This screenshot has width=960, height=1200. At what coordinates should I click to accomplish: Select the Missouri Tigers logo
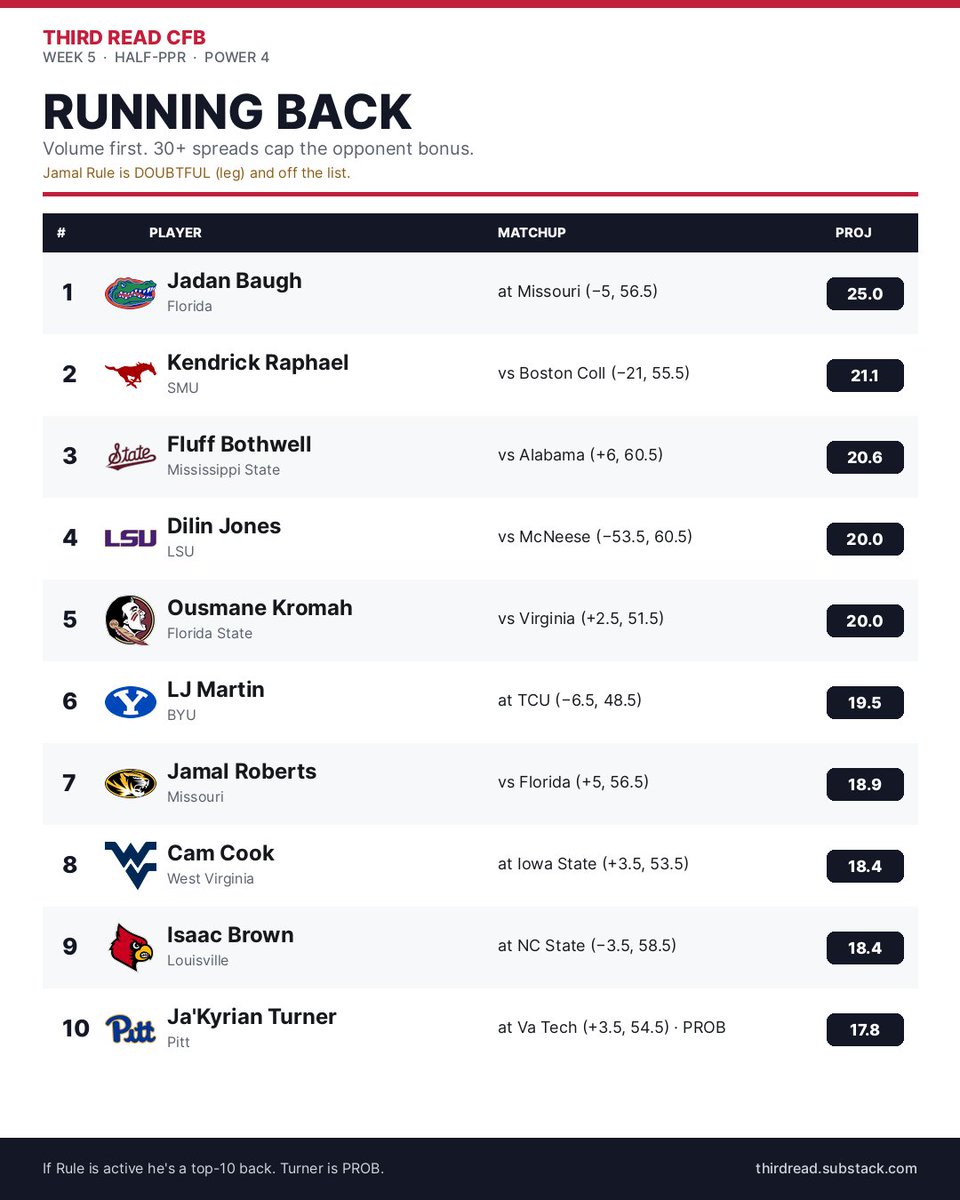click(x=131, y=784)
